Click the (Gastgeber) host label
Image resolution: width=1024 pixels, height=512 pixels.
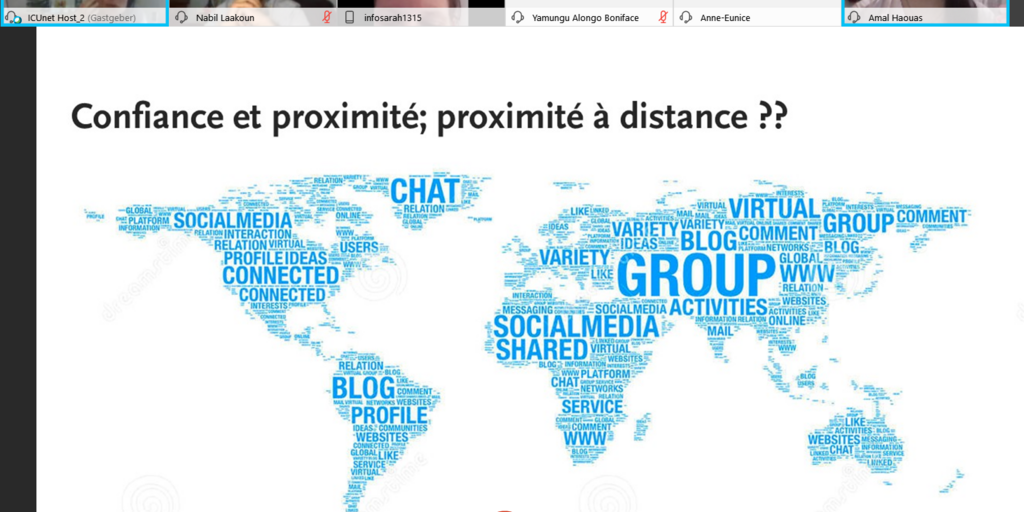point(112,18)
